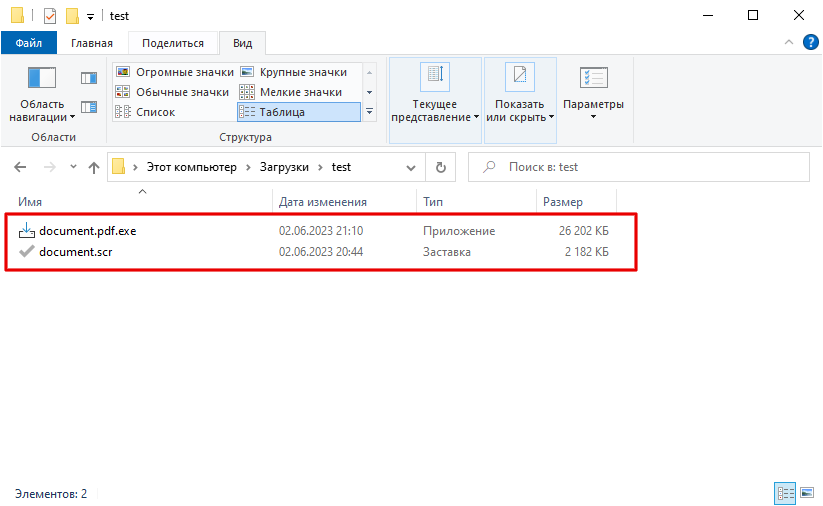Click the Приложение type cell
Screen dimensions: 823x506
[x=459, y=231]
